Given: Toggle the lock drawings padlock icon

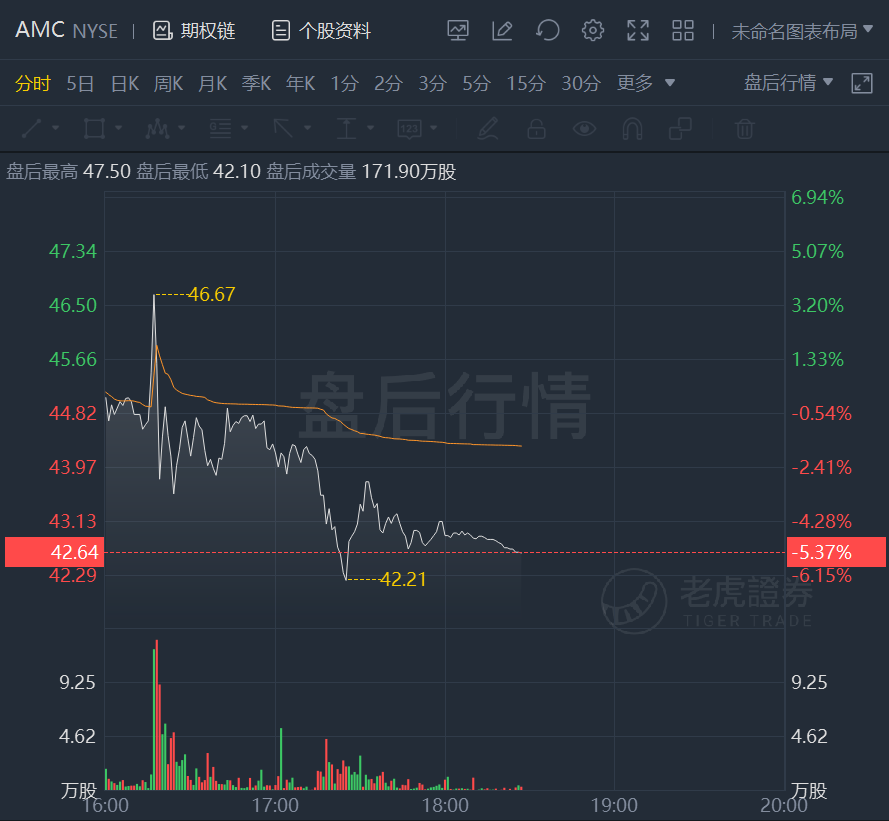Looking at the screenshot, I should point(536,129).
